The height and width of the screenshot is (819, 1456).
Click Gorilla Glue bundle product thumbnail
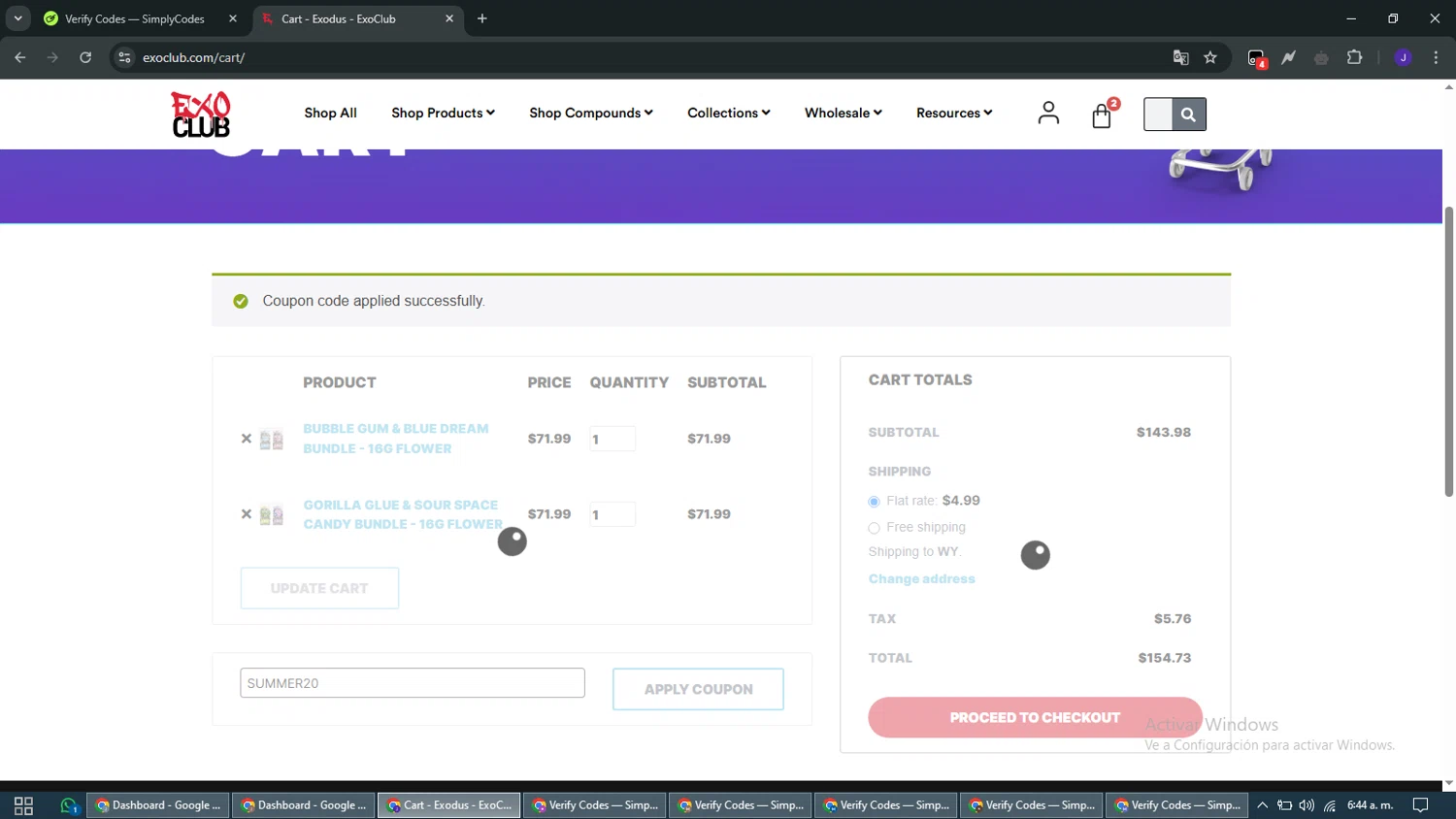[272, 515]
